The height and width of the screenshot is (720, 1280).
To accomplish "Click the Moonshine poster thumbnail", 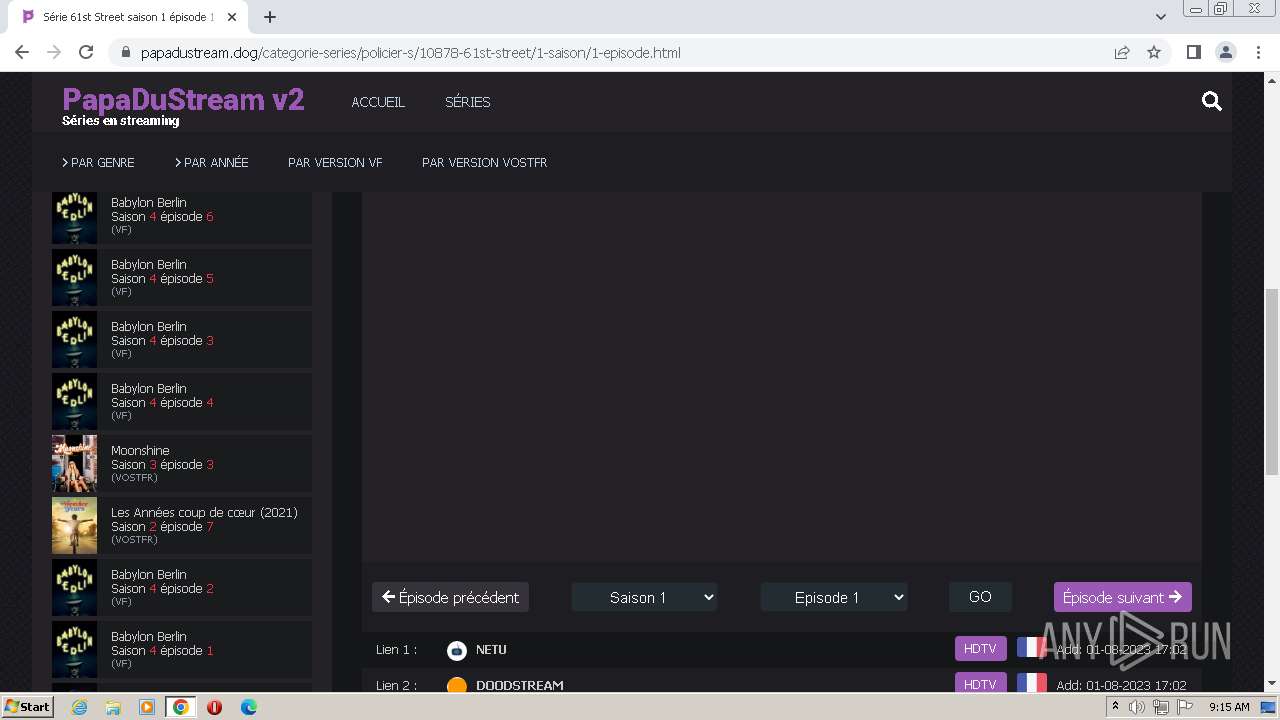I will coord(74,464).
